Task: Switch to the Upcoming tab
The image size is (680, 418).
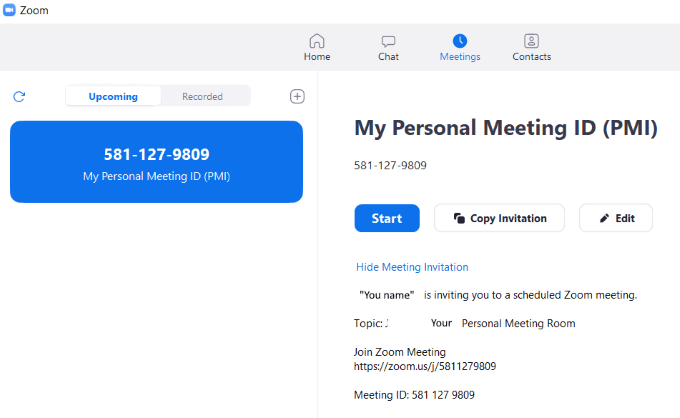Action: [x=112, y=96]
